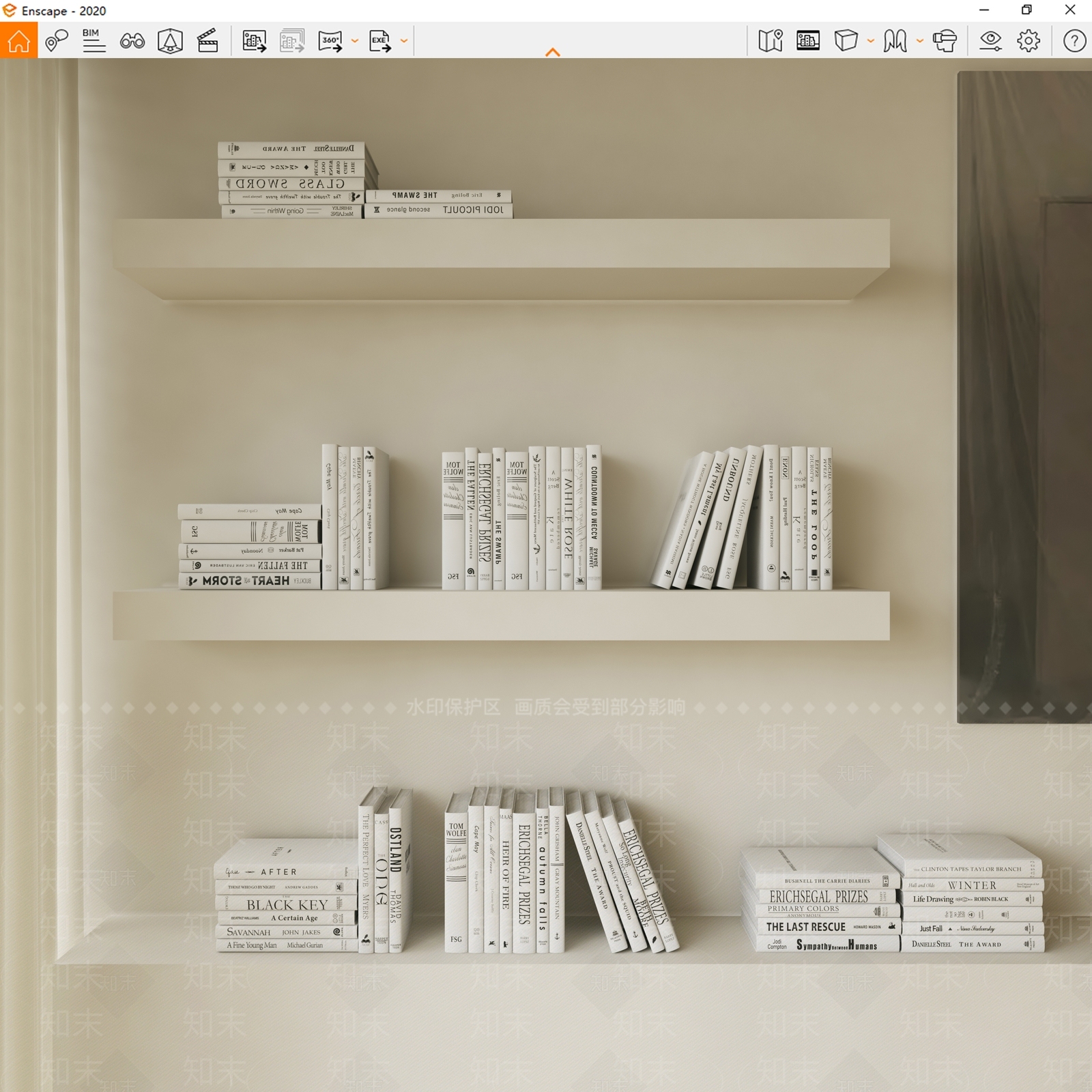Click the Batch Rendering icon

(292, 41)
